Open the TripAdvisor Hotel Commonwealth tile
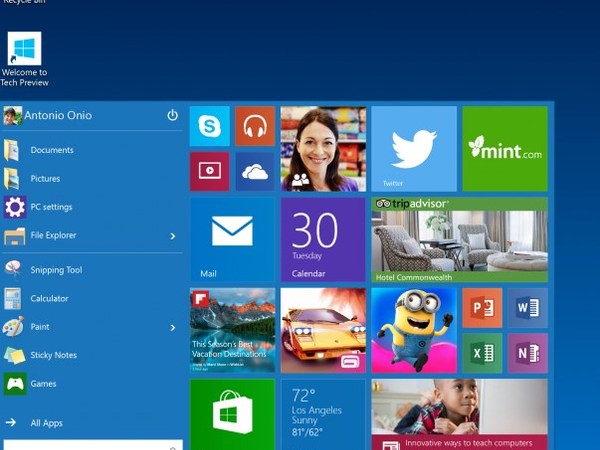 pos(460,240)
